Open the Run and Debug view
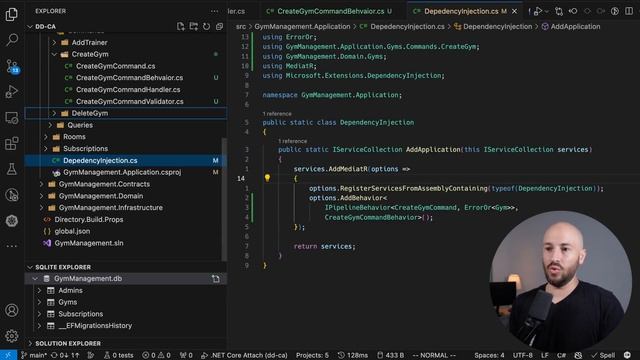This screenshot has height=360, width=640. [11, 92]
